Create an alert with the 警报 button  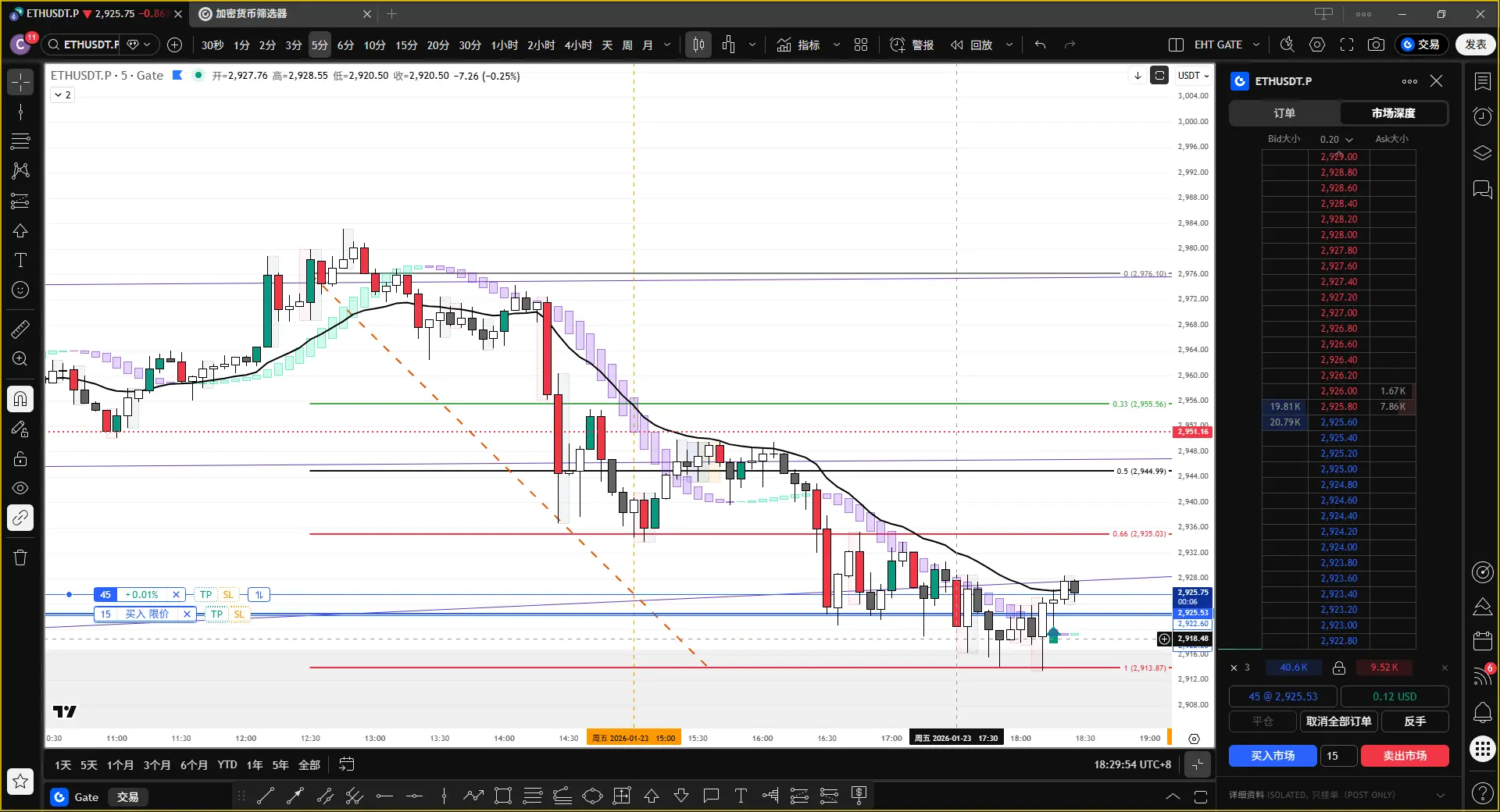point(912,45)
